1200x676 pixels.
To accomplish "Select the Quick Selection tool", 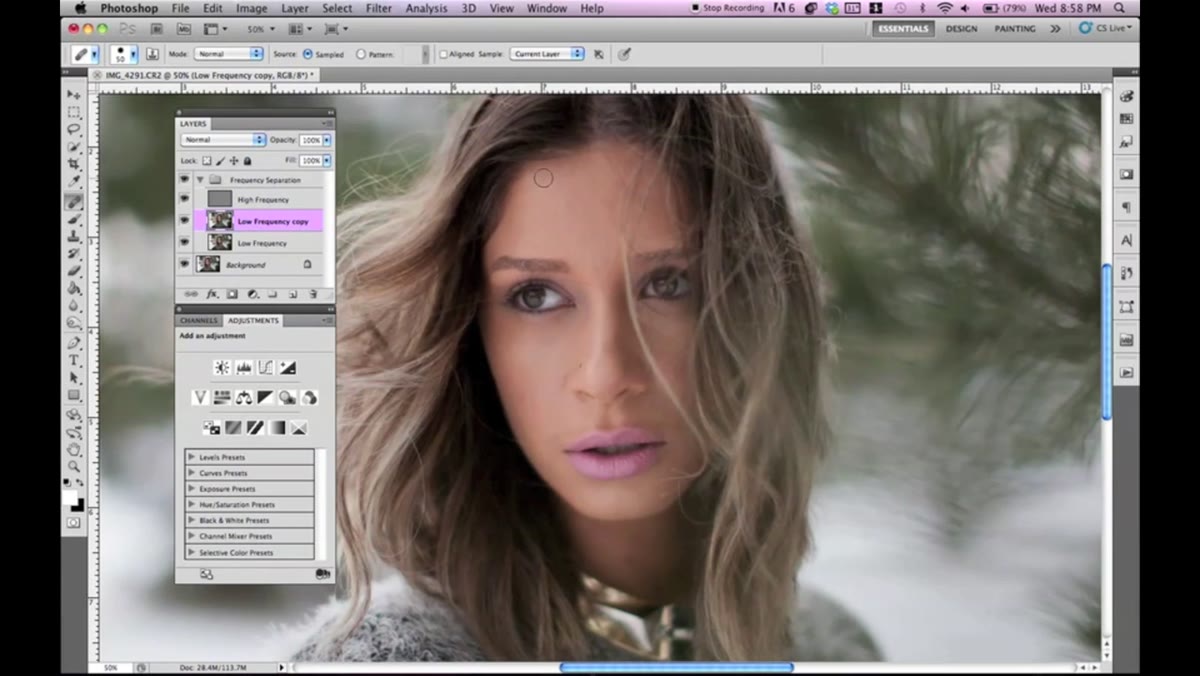I will point(74,147).
